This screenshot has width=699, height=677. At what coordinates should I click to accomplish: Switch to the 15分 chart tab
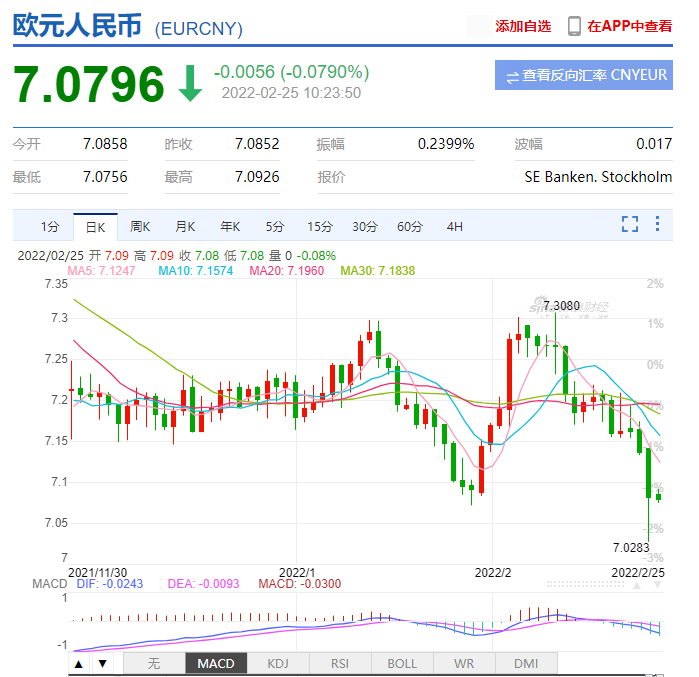coord(320,227)
